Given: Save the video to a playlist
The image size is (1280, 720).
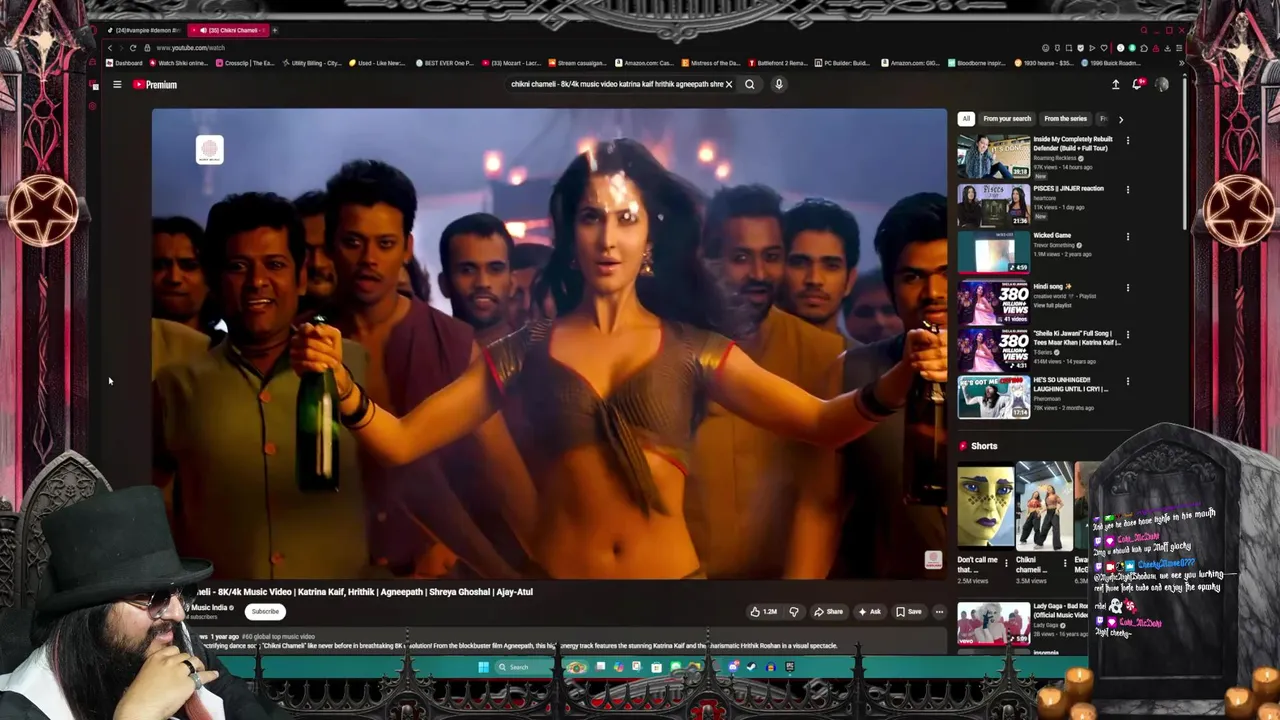Looking at the screenshot, I should pos(909,612).
